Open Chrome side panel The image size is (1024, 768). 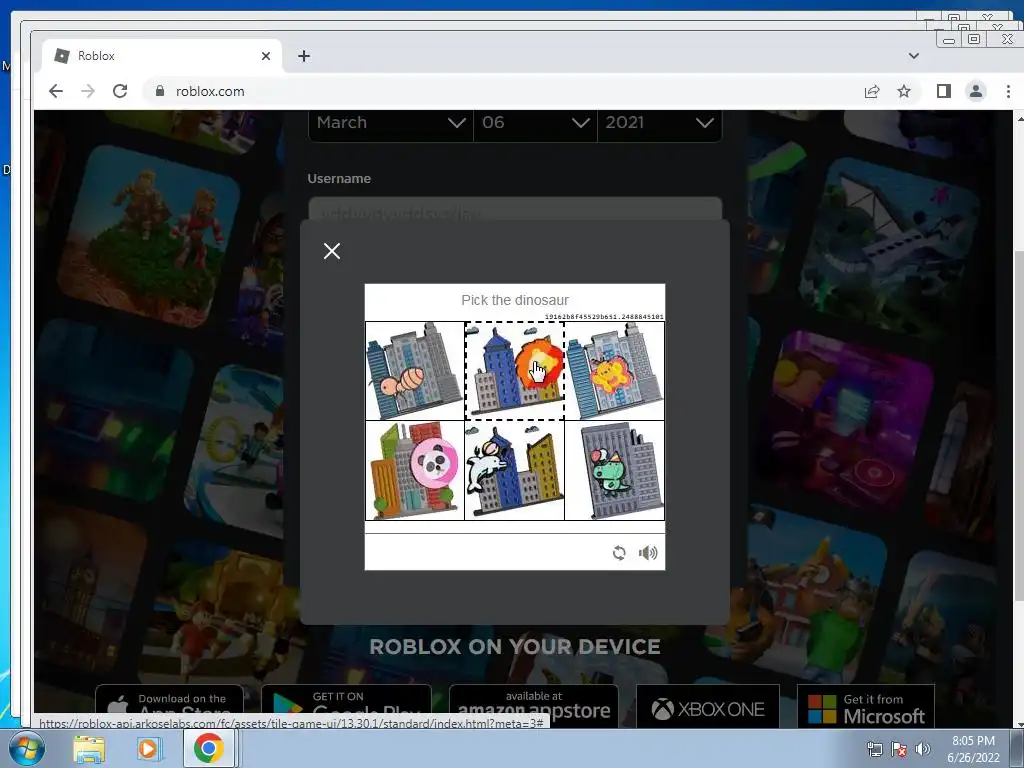point(944,91)
